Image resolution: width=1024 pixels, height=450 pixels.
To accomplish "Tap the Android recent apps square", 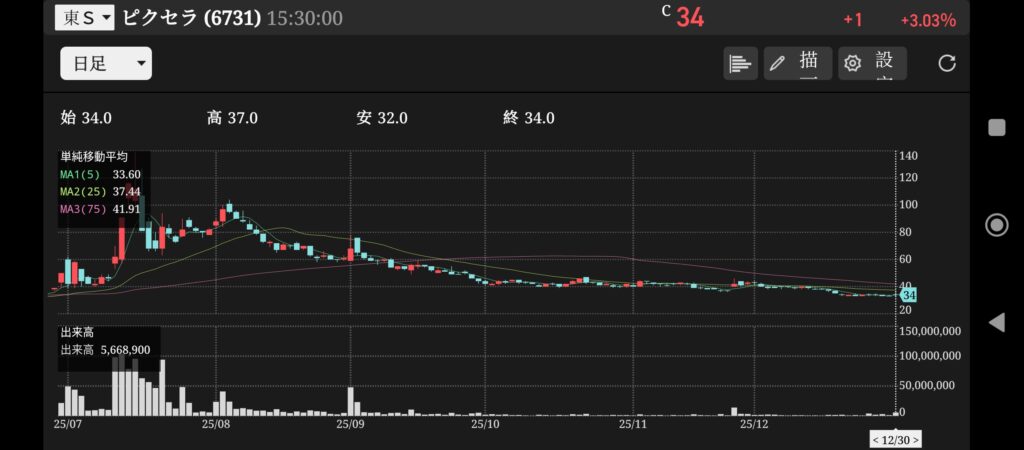I will [x=996, y=127].
